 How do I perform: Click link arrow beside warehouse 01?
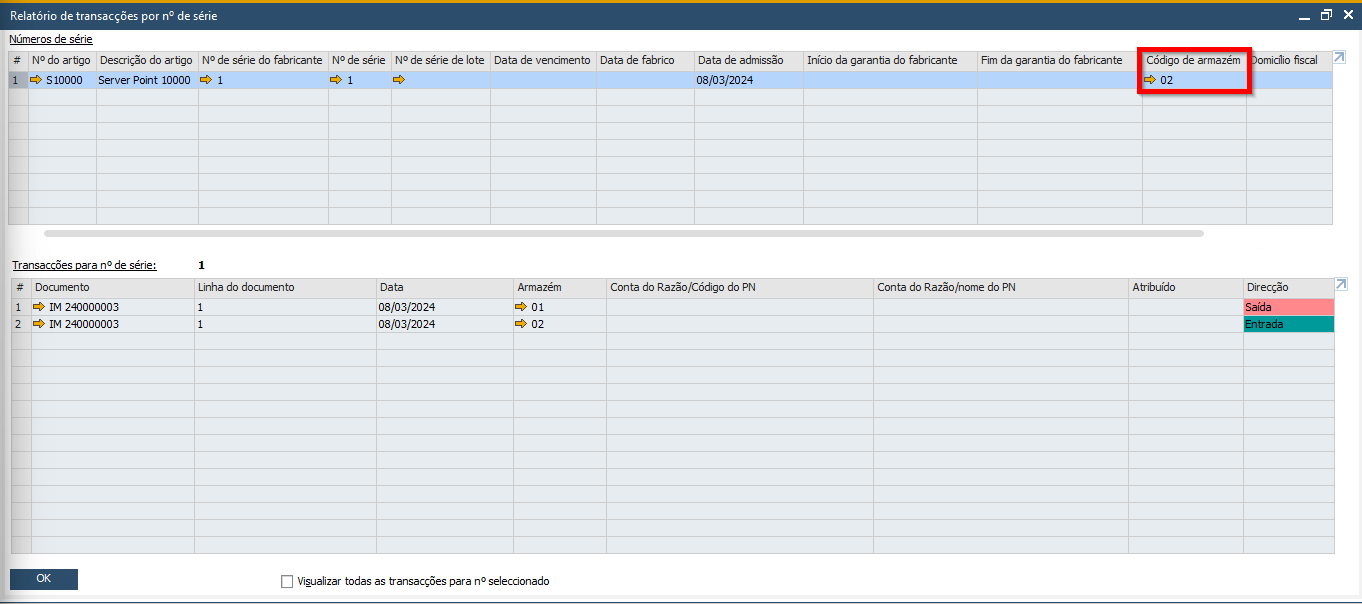tap(521, 307)
